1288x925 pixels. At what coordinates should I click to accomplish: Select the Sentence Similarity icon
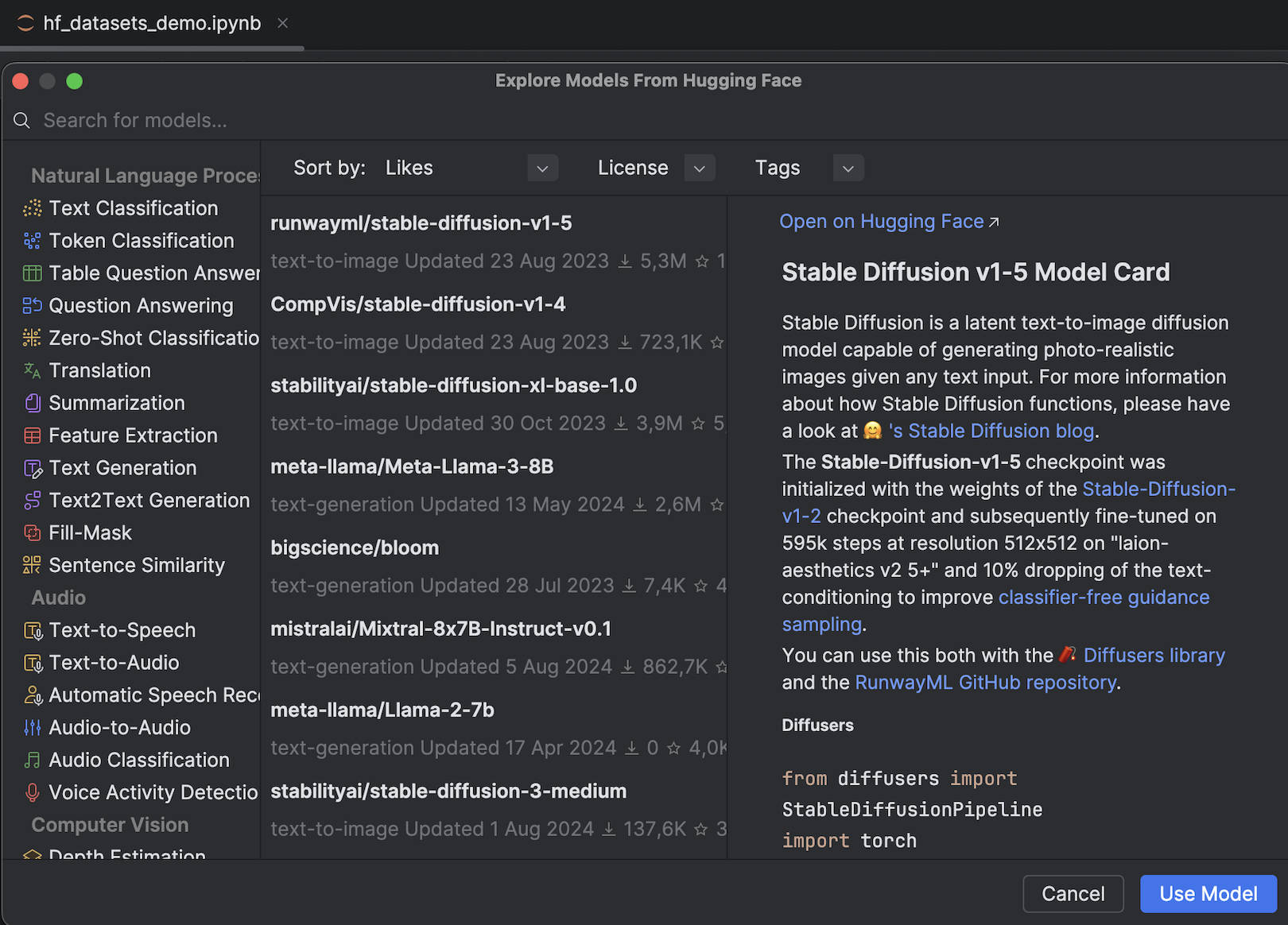pos(32,565)
